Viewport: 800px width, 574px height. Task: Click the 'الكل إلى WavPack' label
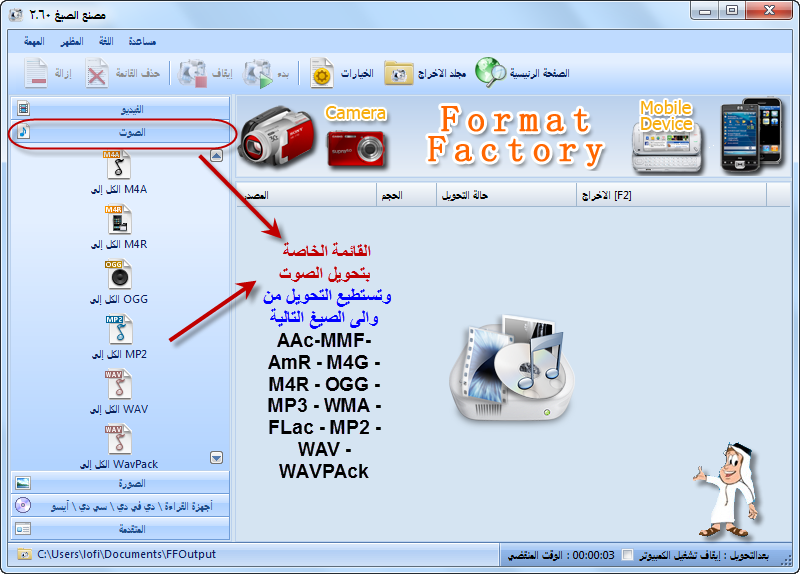(119, 464)
